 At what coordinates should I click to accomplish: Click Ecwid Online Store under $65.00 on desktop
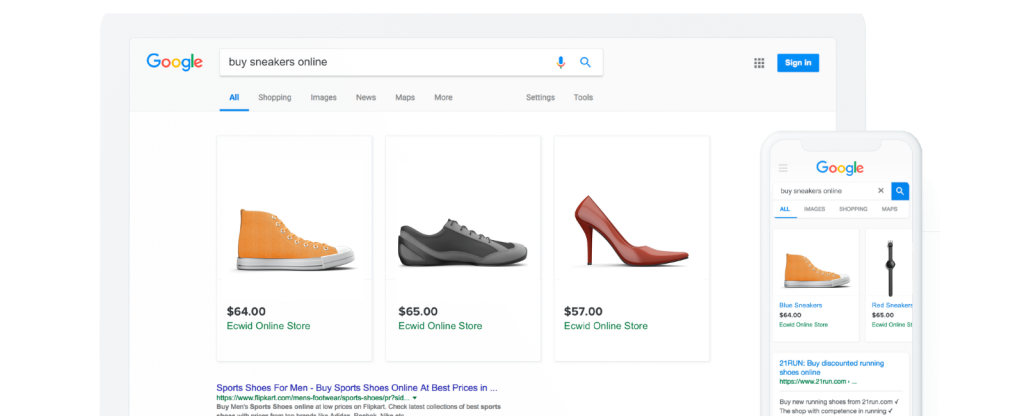coord(440,326)
